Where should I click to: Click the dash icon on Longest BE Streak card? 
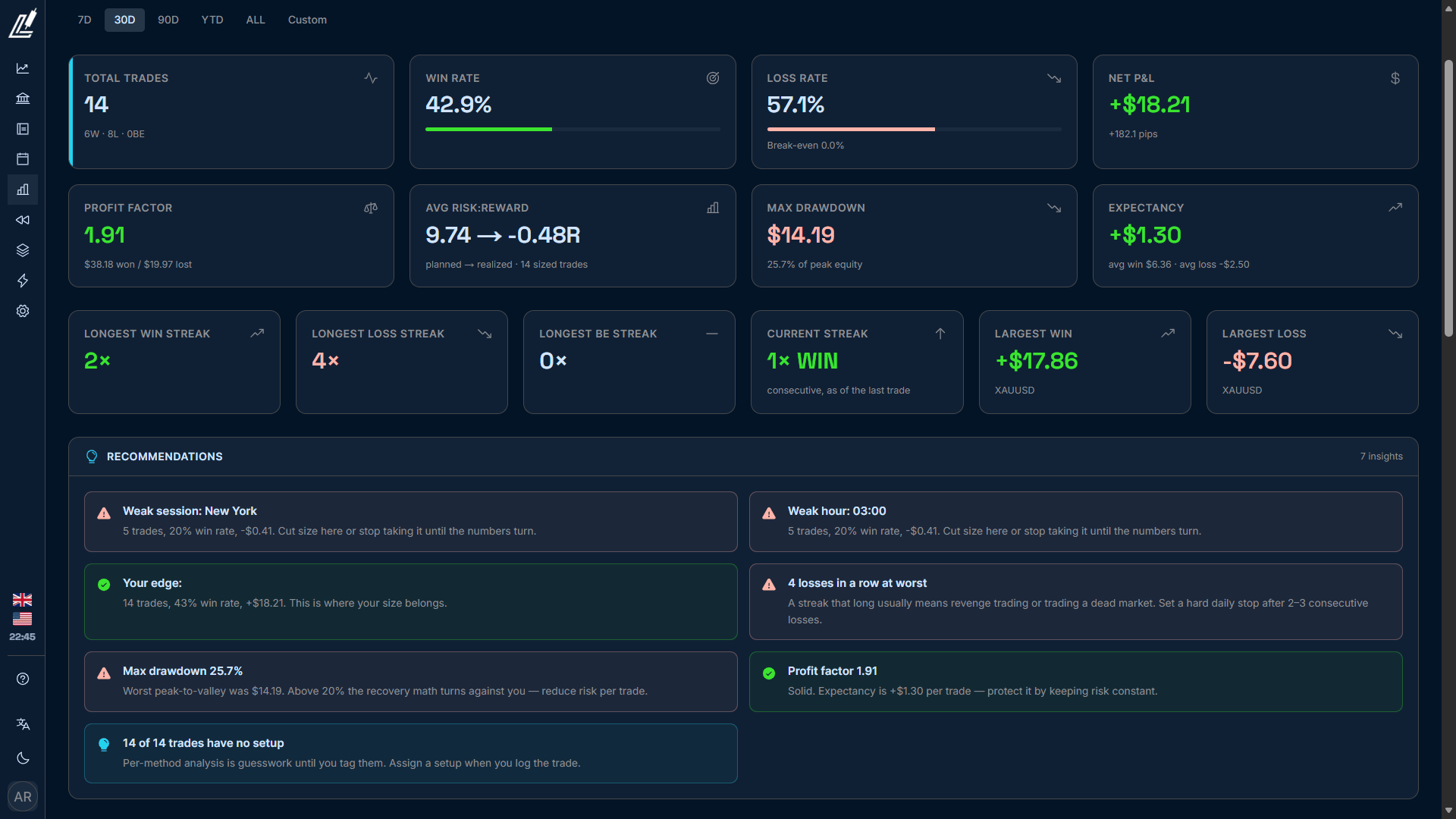click(x=712, y=334)
